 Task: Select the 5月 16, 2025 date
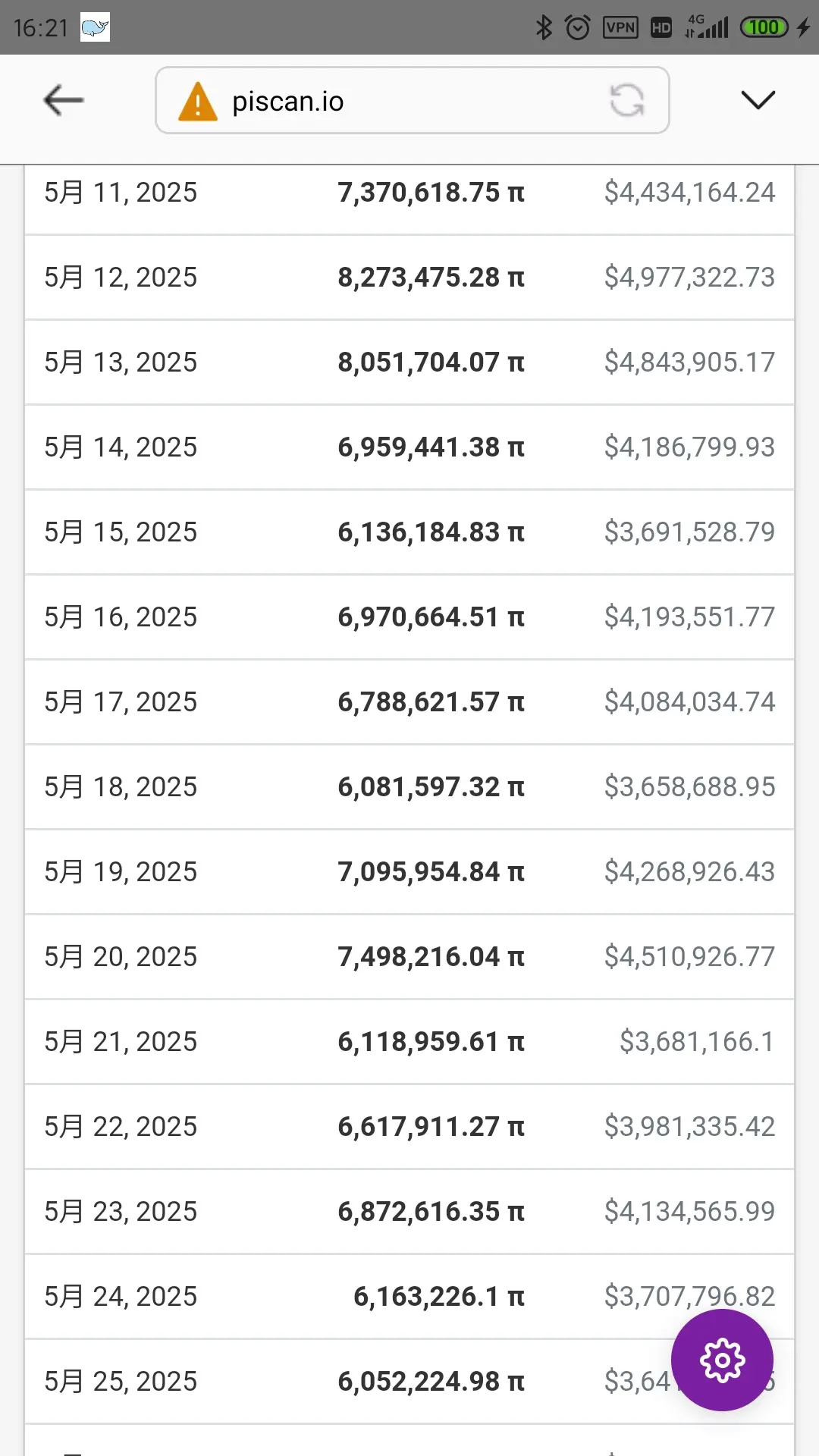click(x=121, y=617)
